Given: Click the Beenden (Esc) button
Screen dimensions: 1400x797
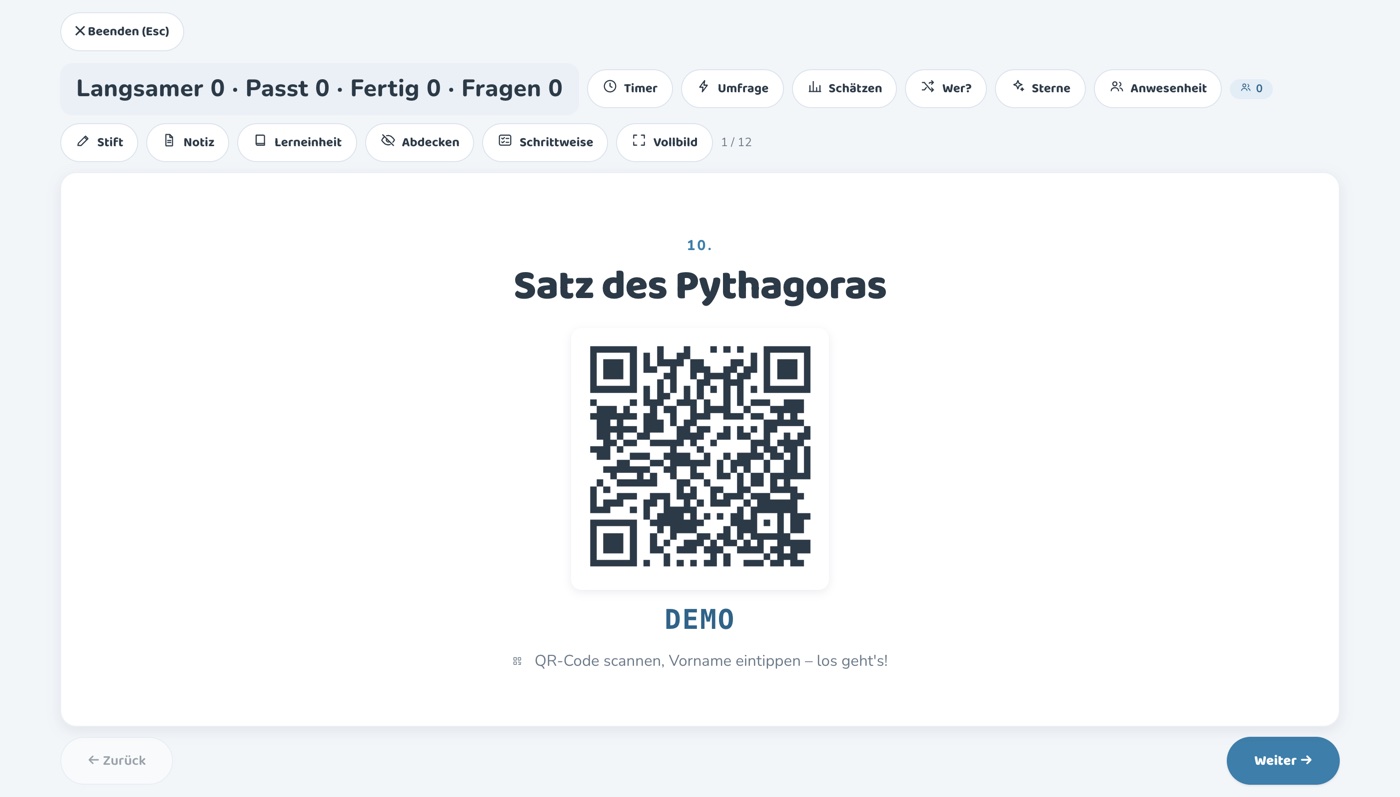Looking at the screenshot, I should tap(122, 32).
